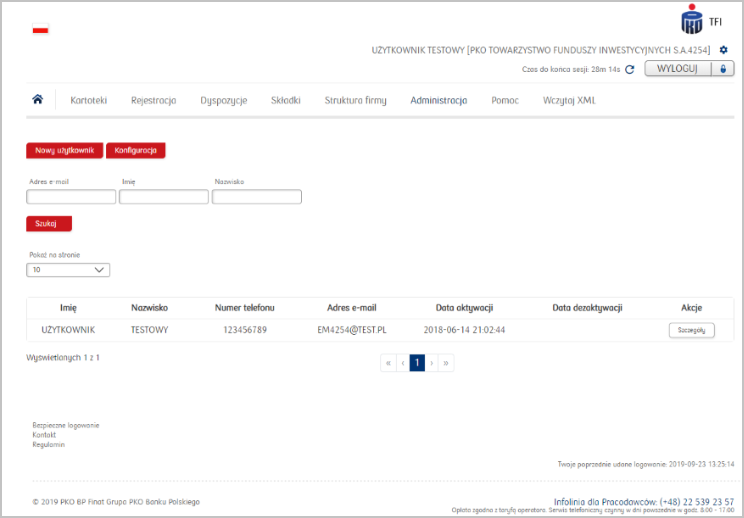Click the Konfiguracja button
Screen dimensions: 744x518
(135, 150)
